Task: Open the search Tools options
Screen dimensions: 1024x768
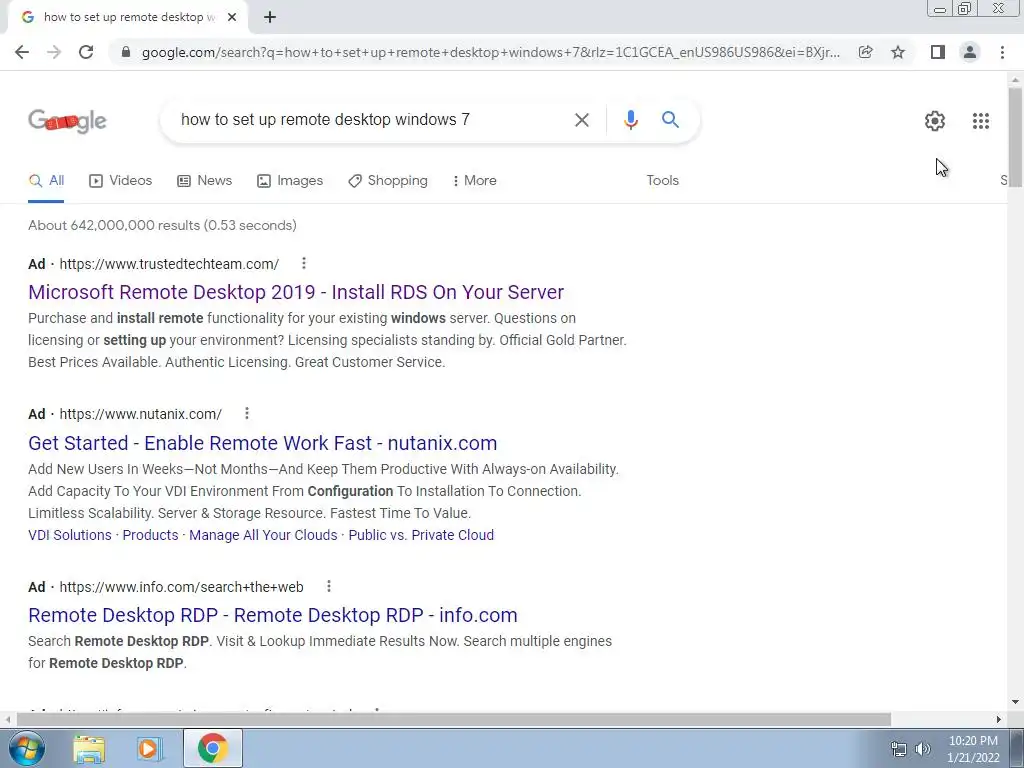Action: 662,180
